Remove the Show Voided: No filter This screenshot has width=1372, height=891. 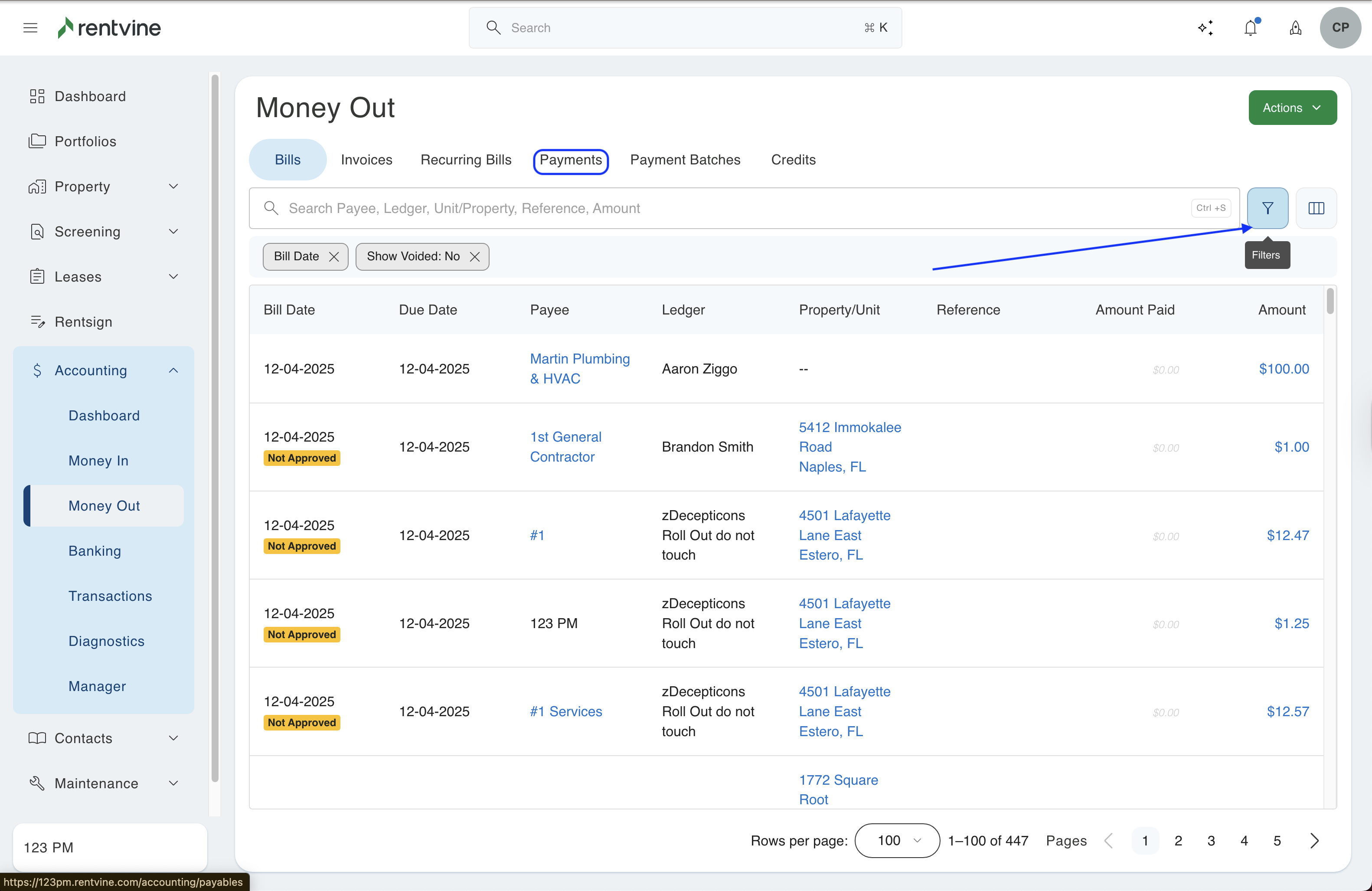(475, 257)
